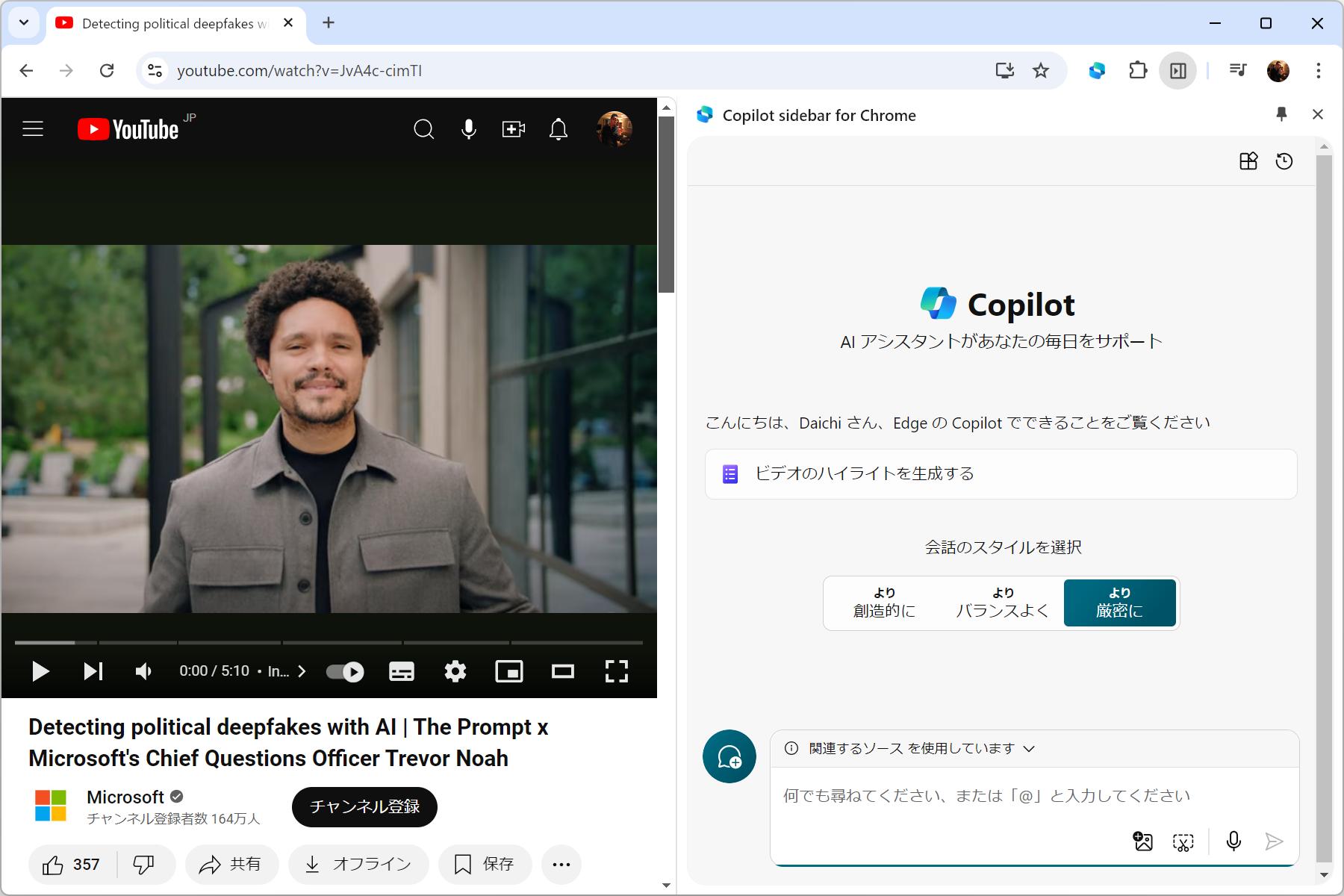The image size is (1344, 896).
Task: Expand the video chapter chevron
Action: 302,671
